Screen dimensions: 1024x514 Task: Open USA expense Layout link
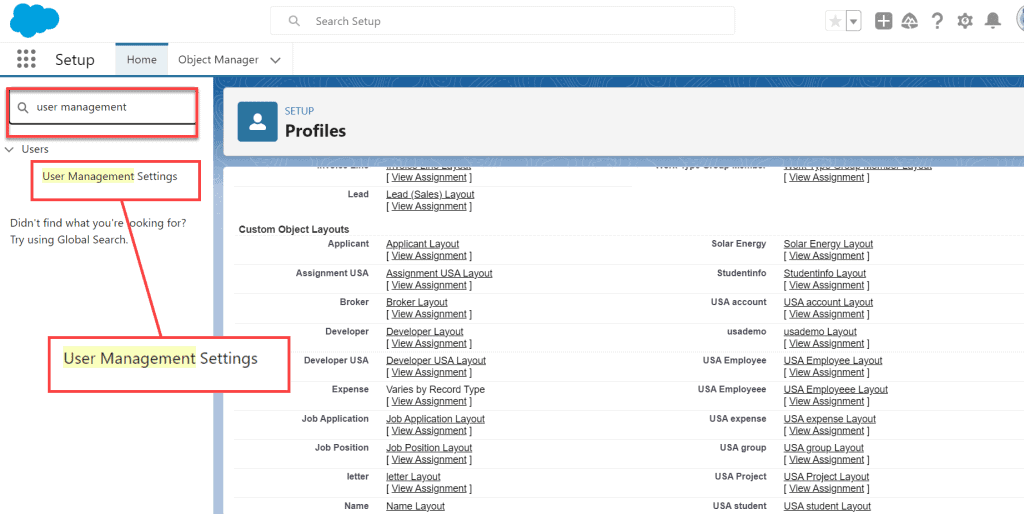(829, 419)
